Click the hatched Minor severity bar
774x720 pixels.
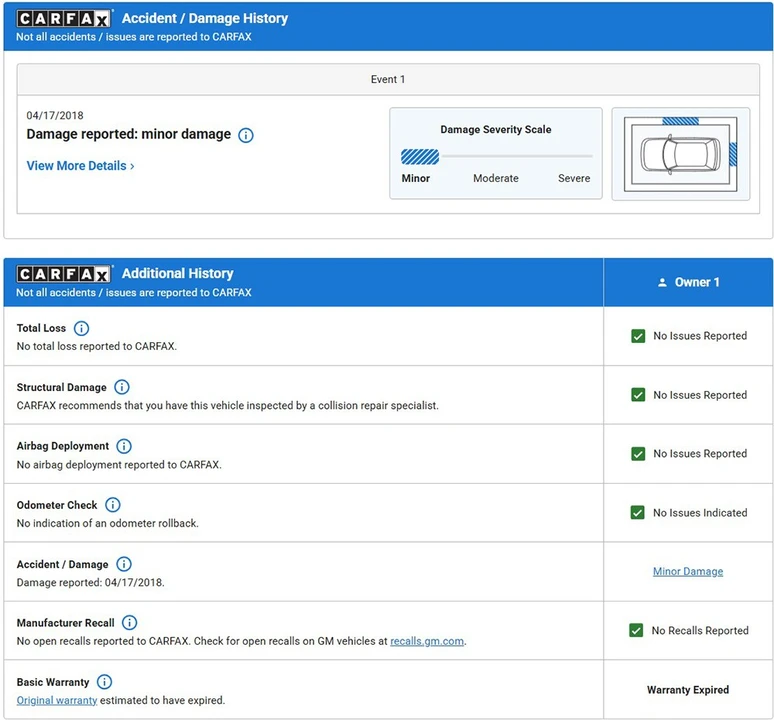[420, 156]
